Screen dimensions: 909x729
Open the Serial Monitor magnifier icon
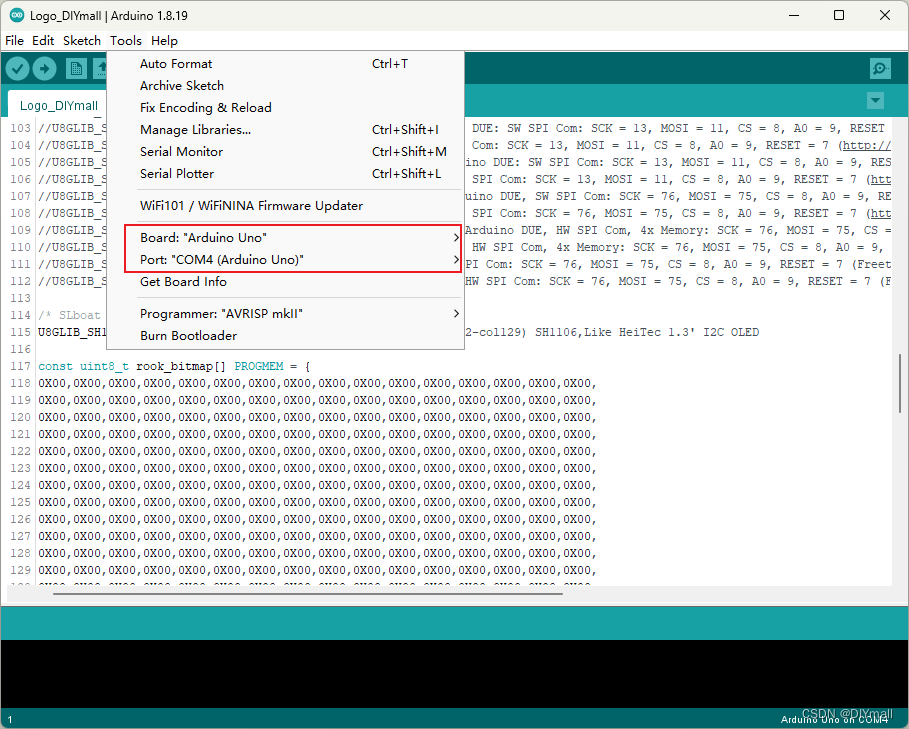pyautogui.click(x=879, y=68)
